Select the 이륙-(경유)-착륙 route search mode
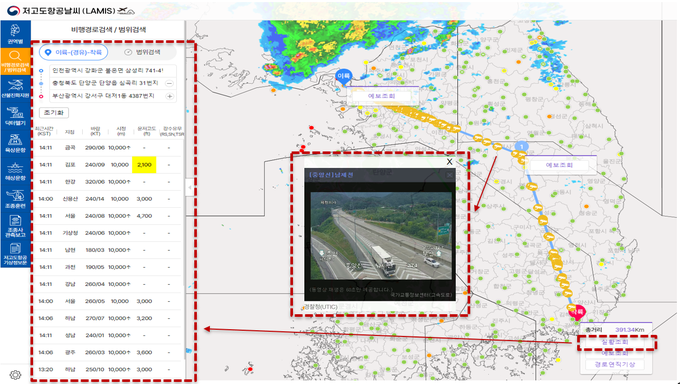The height and width of the screenshot is (384, 680). point(74,52)
